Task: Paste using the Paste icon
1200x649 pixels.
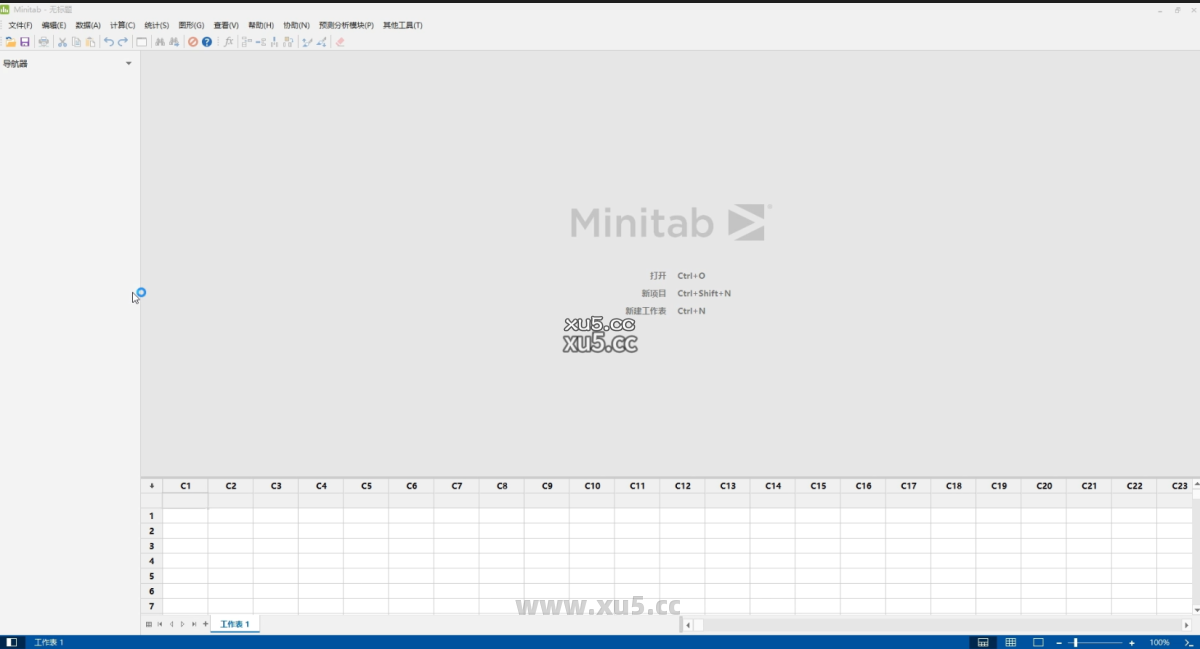Action: point(92,41)
